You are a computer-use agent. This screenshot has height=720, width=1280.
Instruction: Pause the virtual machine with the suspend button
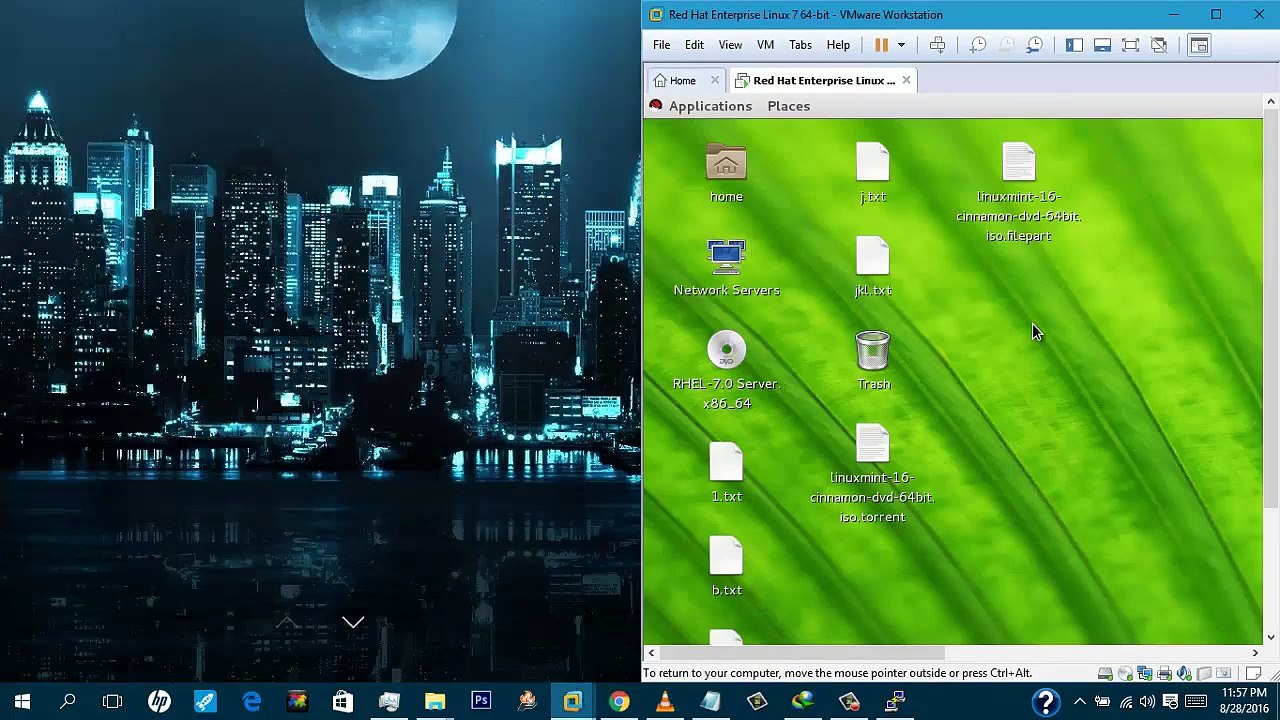(x=881, y=45)
